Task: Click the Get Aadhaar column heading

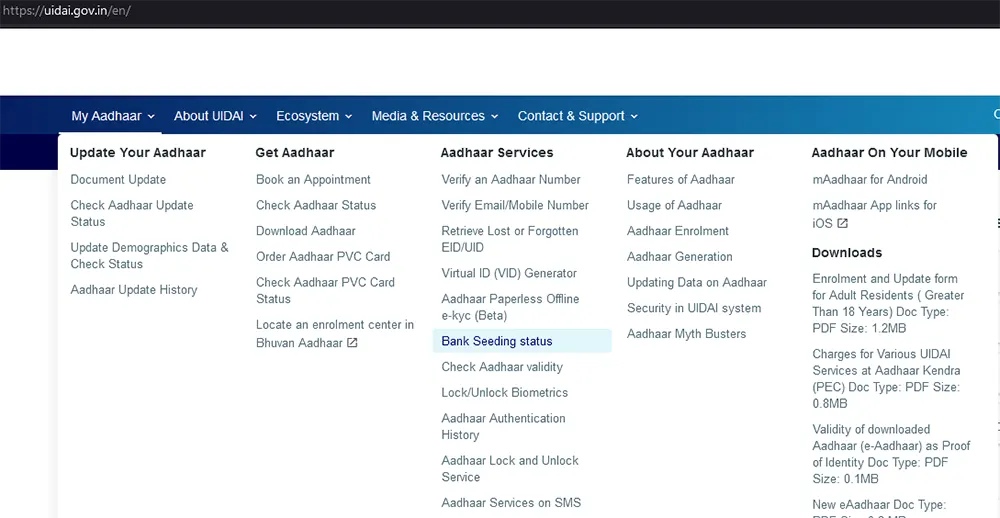Action: pyautogui.click(x=295, y=153)
